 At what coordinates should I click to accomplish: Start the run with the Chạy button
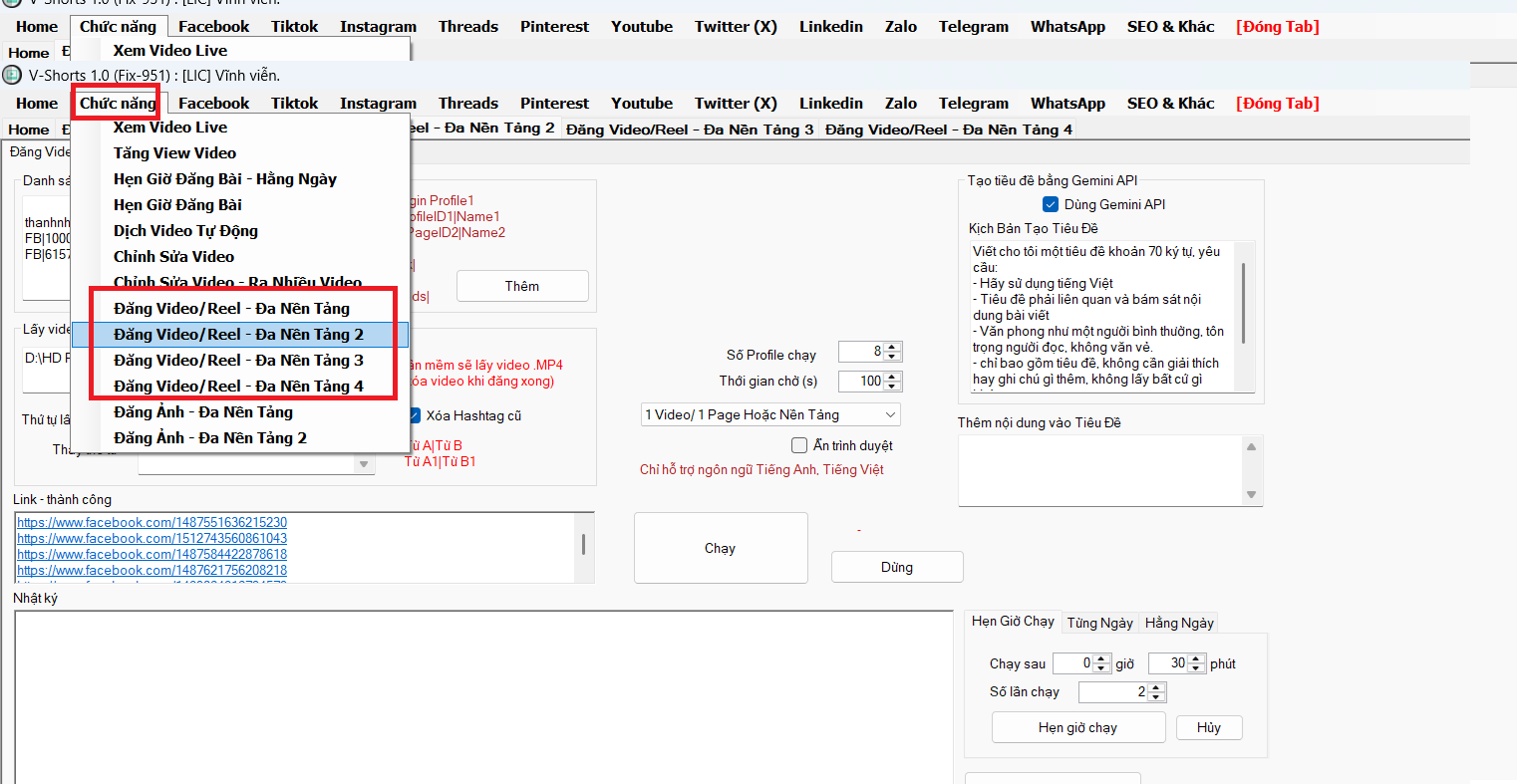coord(721,548)
